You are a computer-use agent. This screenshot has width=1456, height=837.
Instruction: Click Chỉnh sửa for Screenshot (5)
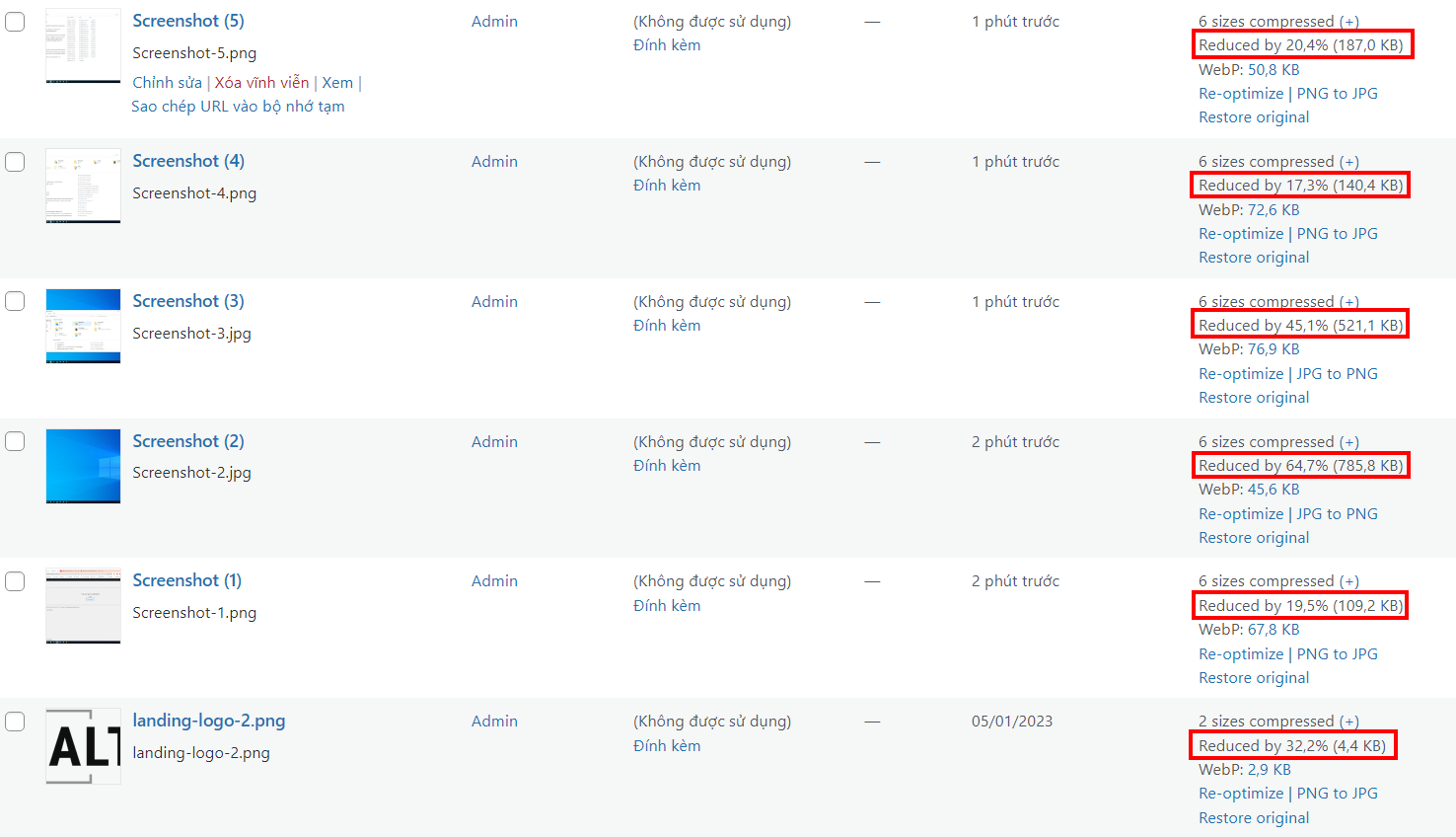tap(167, 82)
